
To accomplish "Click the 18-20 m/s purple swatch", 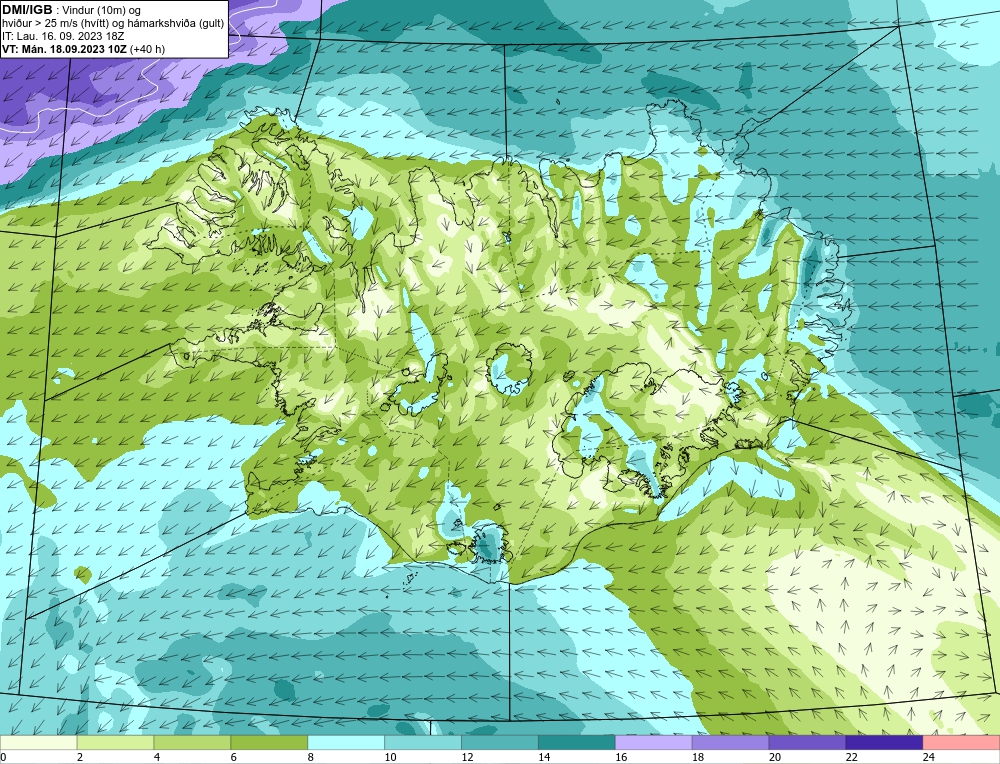I will click(730, 743).
